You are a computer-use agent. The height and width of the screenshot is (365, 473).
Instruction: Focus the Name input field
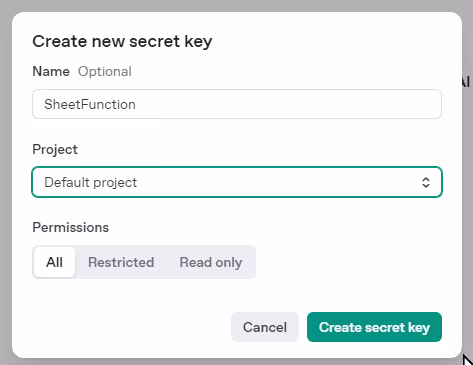tap(237, 104)
